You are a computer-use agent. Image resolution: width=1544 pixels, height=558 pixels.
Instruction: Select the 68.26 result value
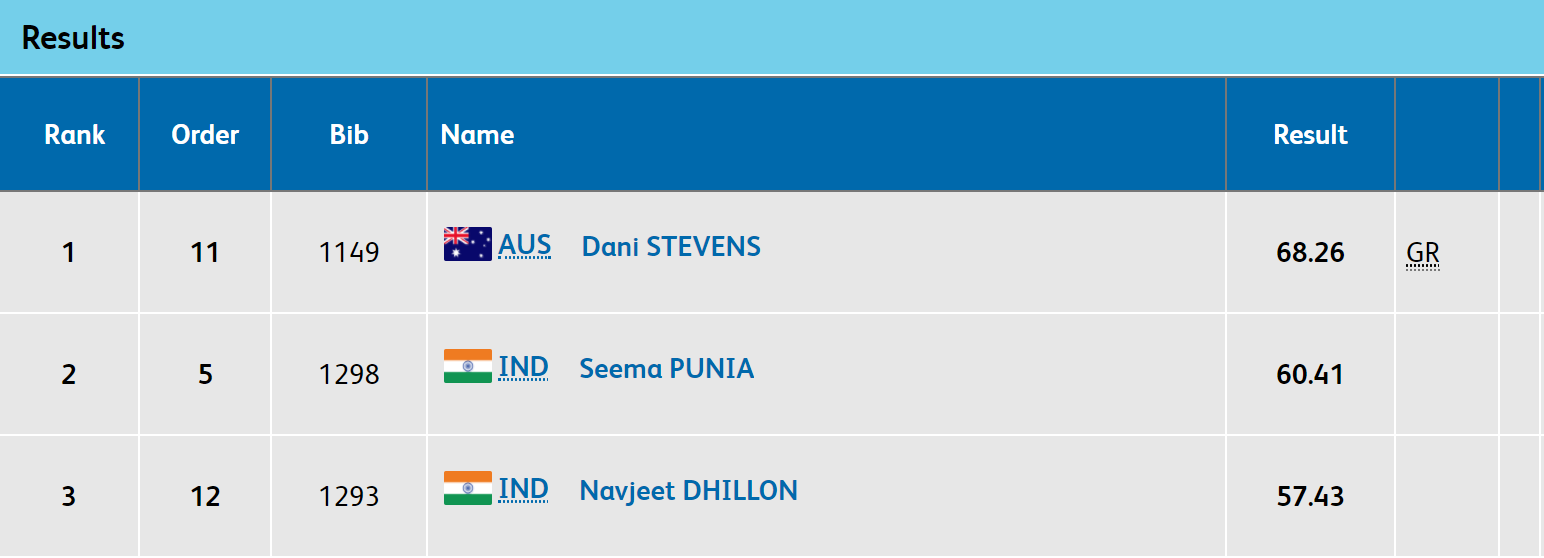[1310, 252]
